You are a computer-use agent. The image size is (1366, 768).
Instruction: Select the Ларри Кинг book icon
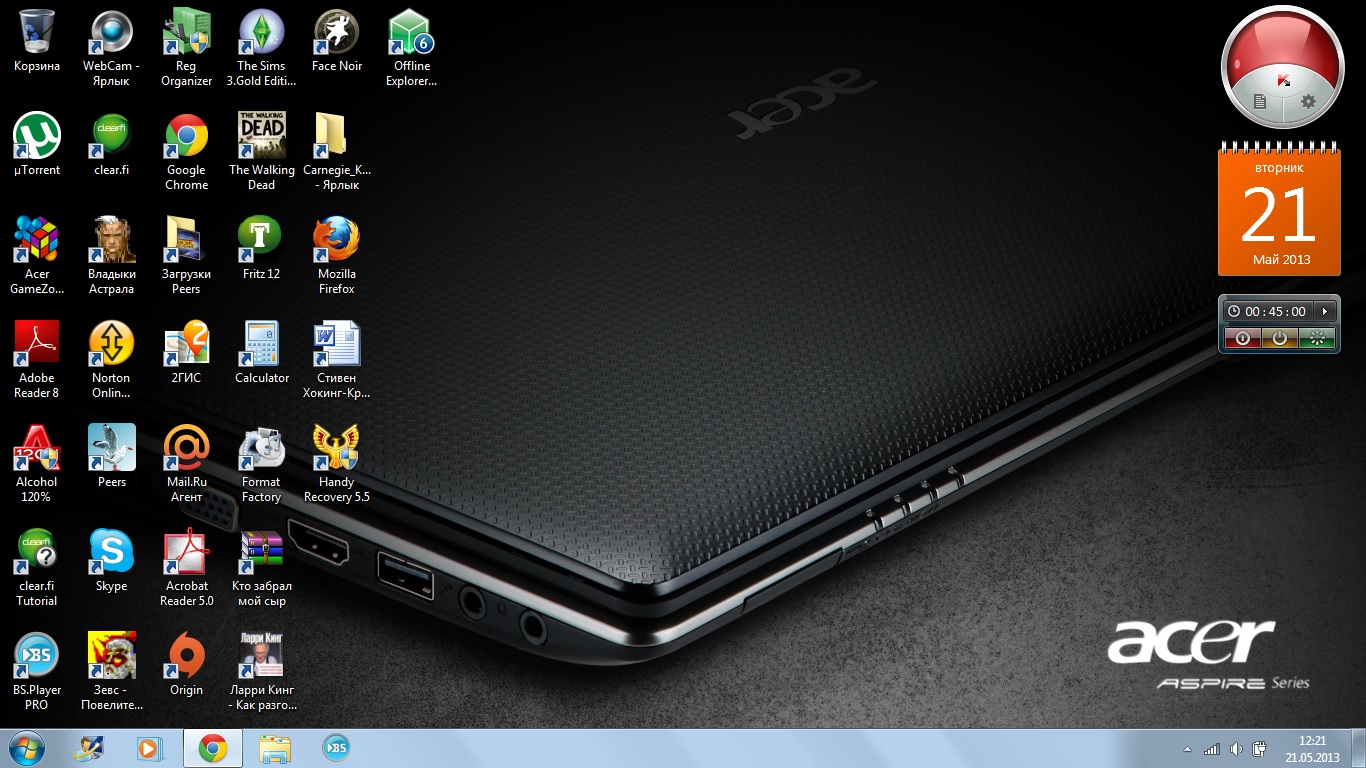(x=261, y=672)
